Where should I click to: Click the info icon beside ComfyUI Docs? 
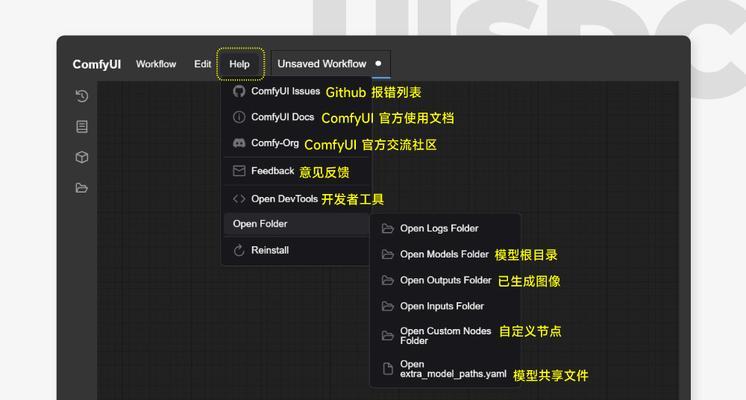coord(239,117)
